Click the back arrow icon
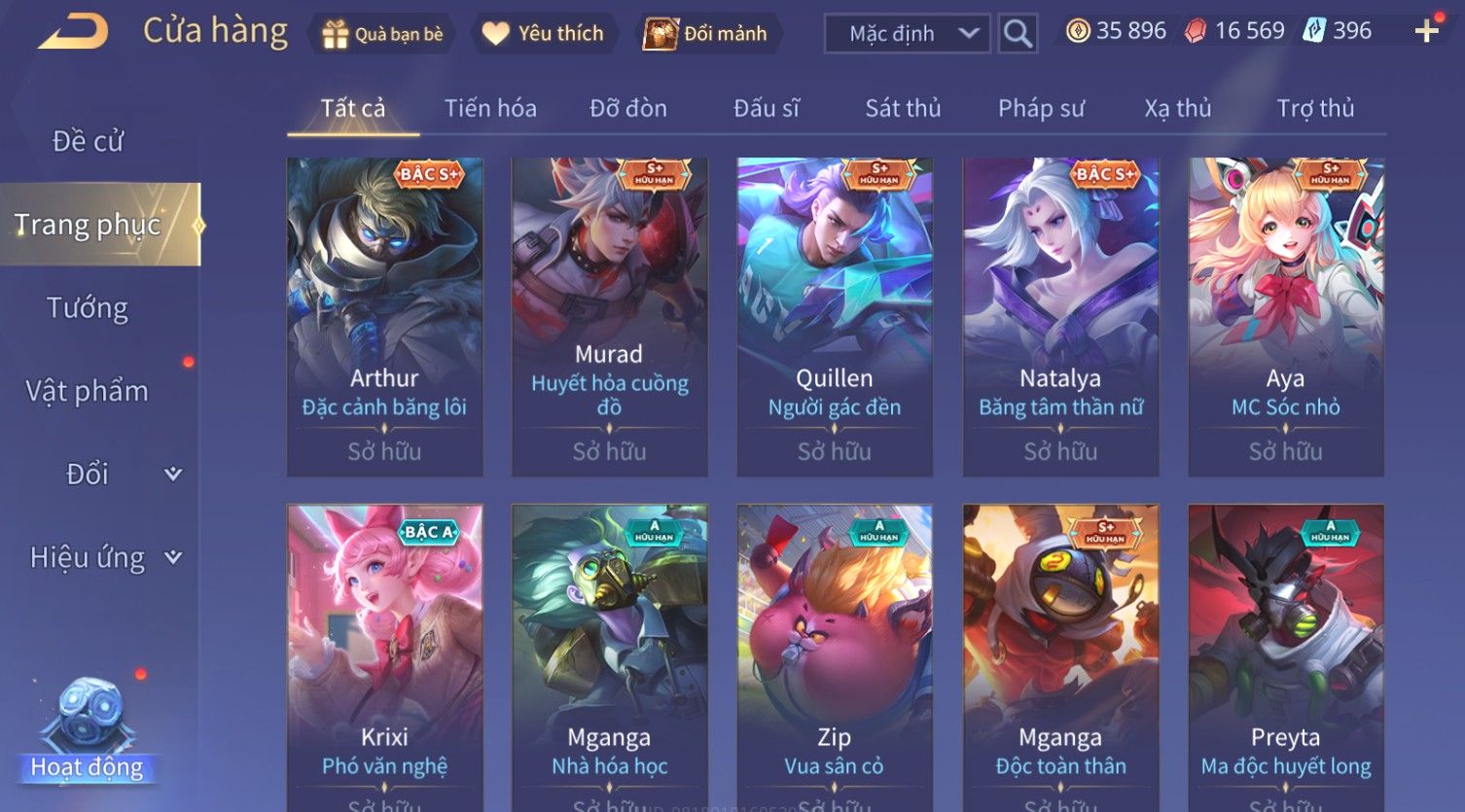 tap(73, 32)
